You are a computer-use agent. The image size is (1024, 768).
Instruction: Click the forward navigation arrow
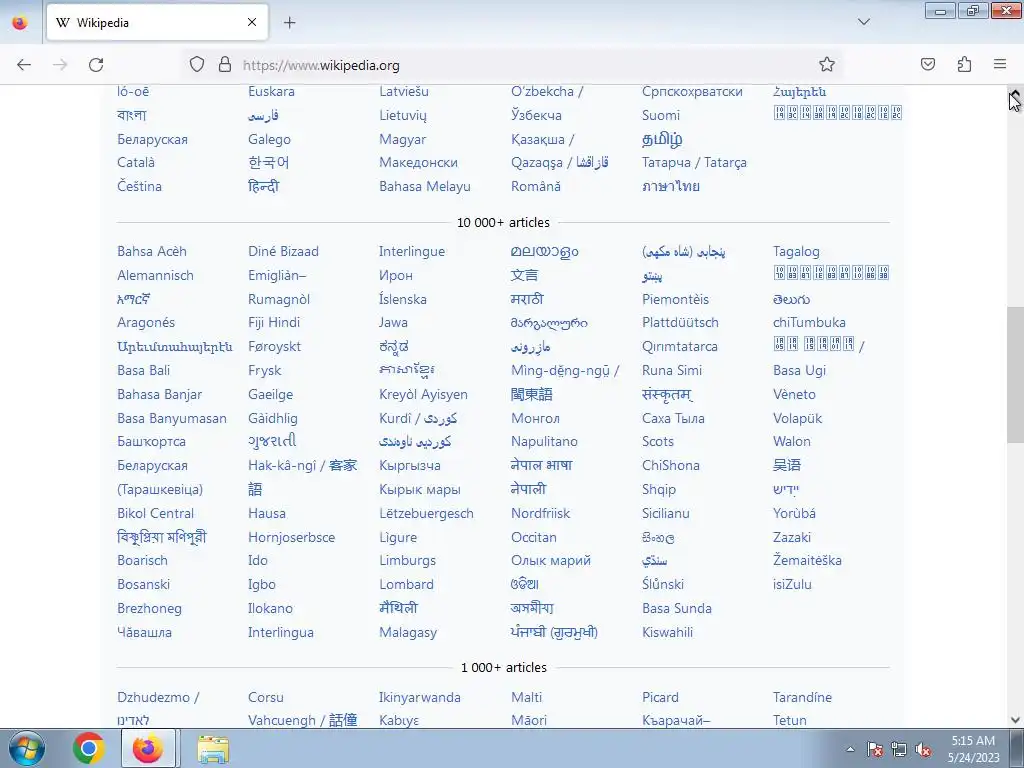(60, 65)
